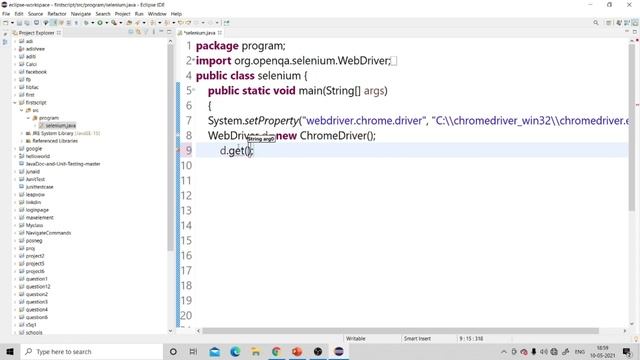The width and height of the screenshot is (640, 360).
Task: Open the File menu
Action: [6, 14]
